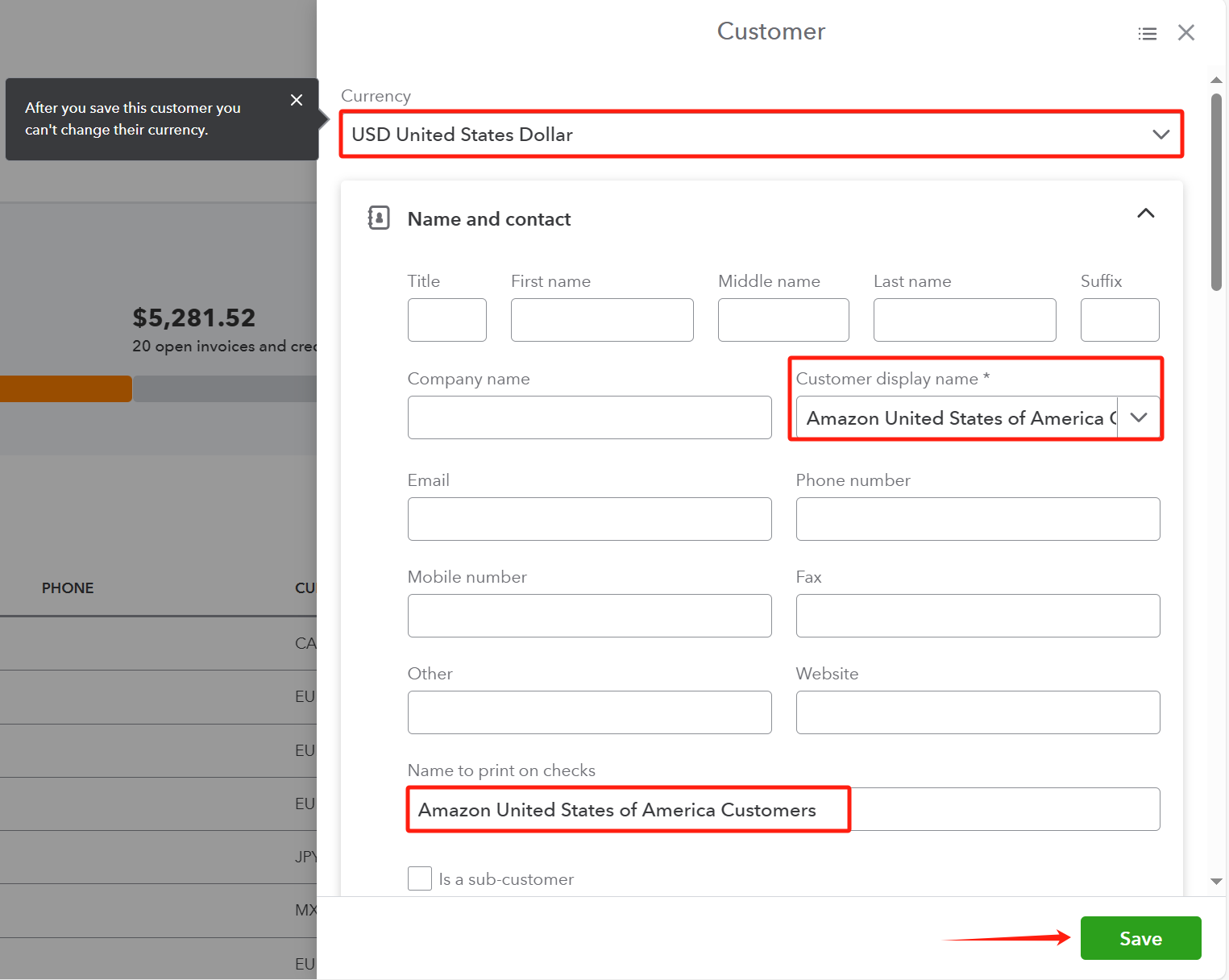Click the Website field
Image resolution: width=1229 pixels, height=980 pixels.
pos(978,712)
